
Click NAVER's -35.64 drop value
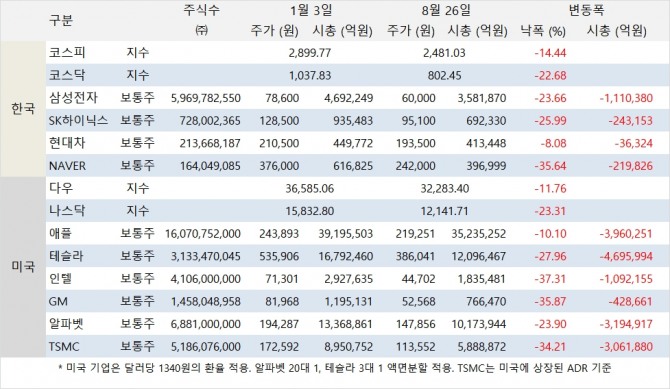point(550,166)
